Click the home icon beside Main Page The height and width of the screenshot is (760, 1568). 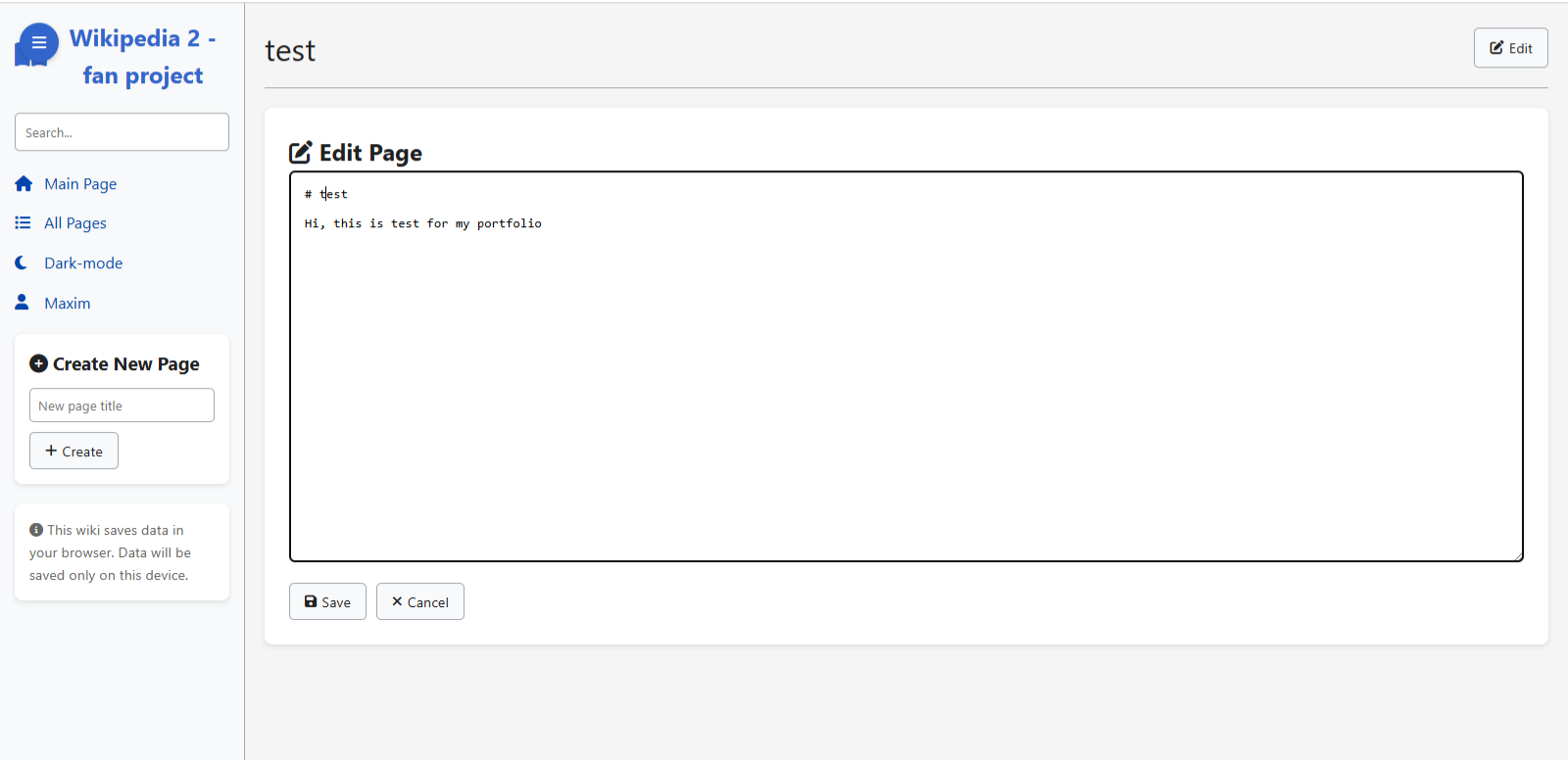24,184
